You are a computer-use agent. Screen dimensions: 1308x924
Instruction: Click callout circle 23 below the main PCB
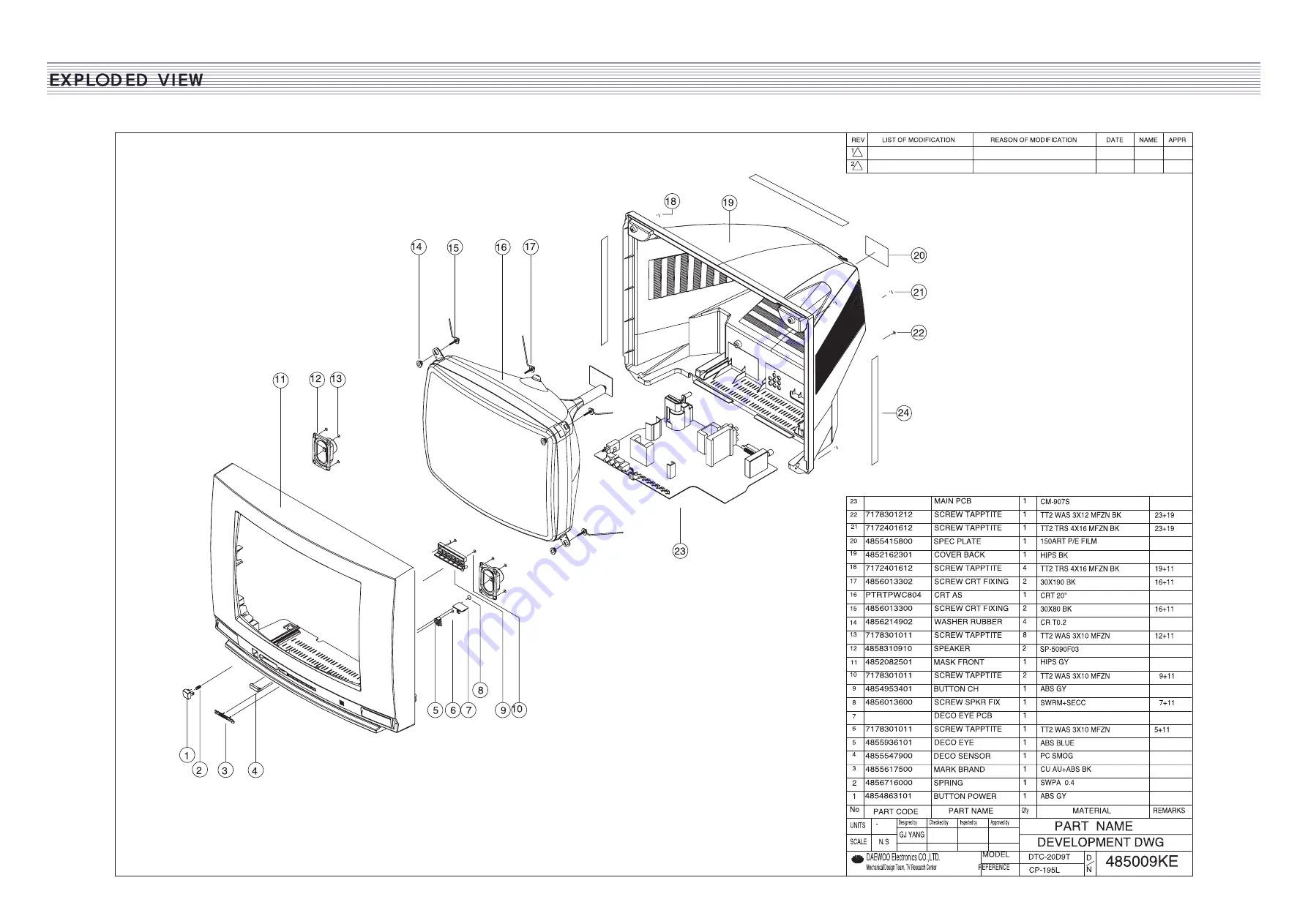(x=680, y=551)
